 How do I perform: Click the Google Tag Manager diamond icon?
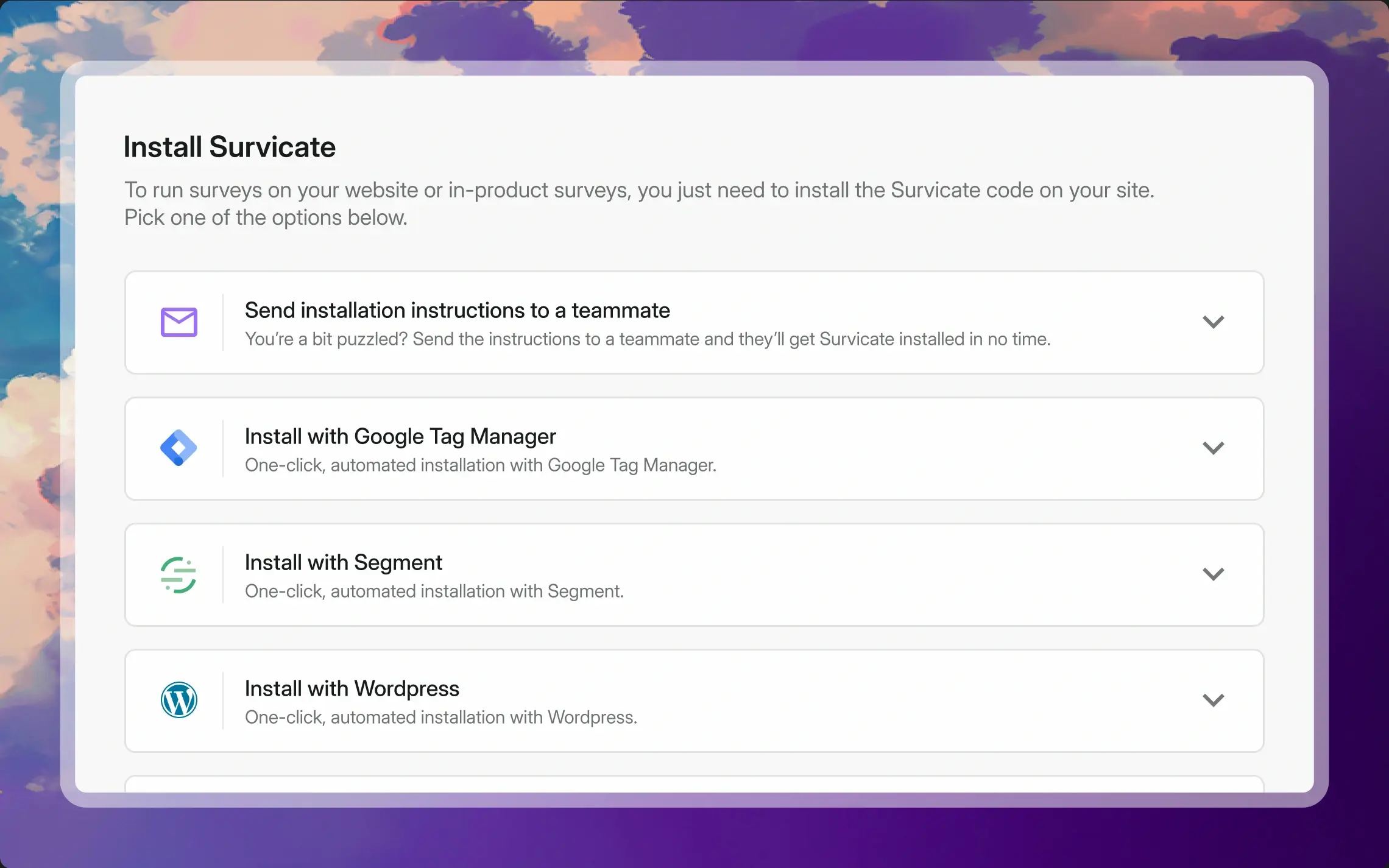click(178, 448)
